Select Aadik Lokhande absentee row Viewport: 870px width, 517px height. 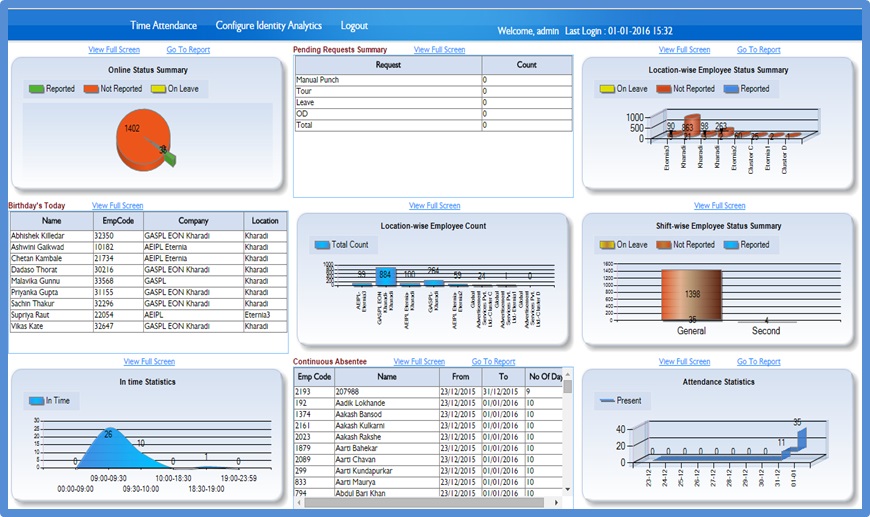tap(428, 403)
